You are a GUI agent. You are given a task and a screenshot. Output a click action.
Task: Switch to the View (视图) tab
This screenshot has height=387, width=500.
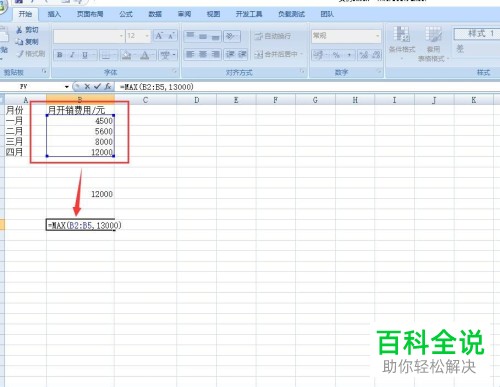(x=213, y=14)
